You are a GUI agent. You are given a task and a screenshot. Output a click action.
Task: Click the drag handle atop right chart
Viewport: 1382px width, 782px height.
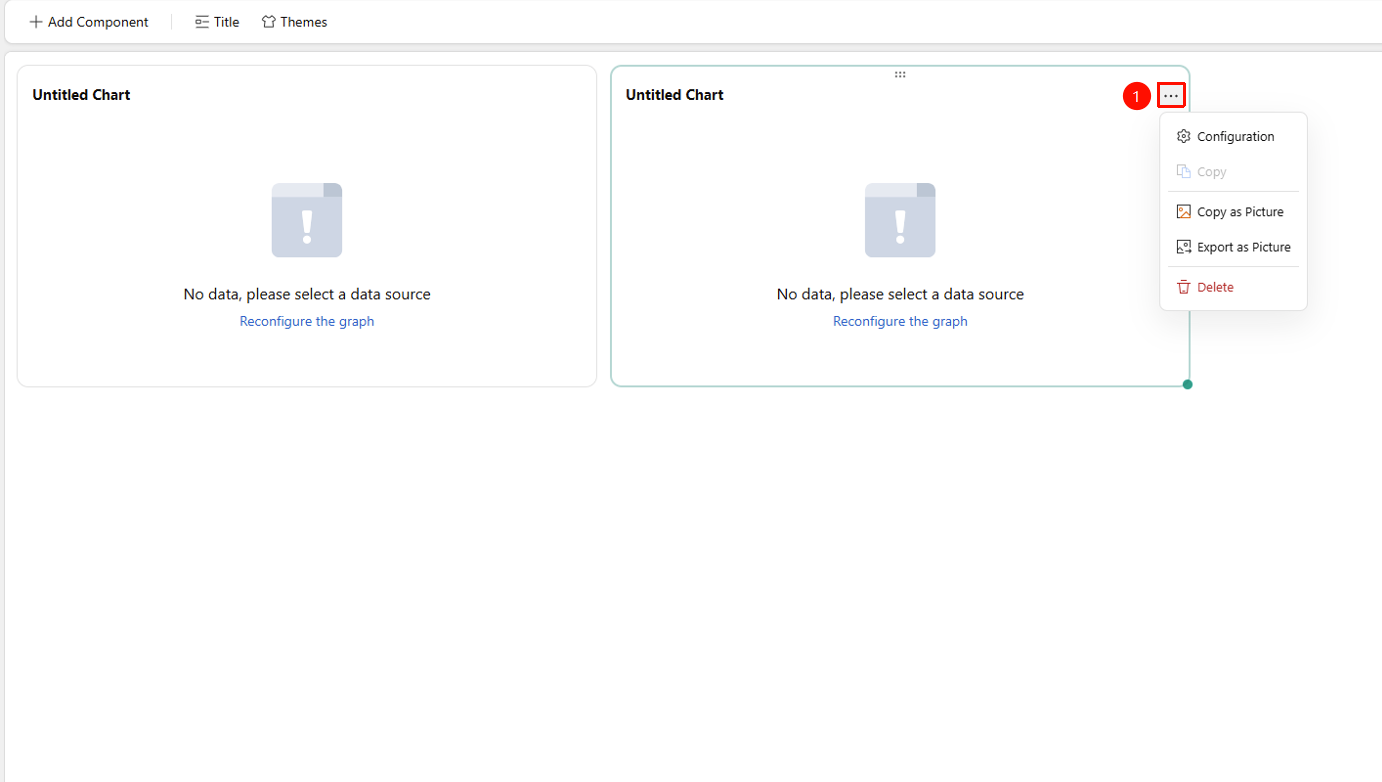pos(900,74)
